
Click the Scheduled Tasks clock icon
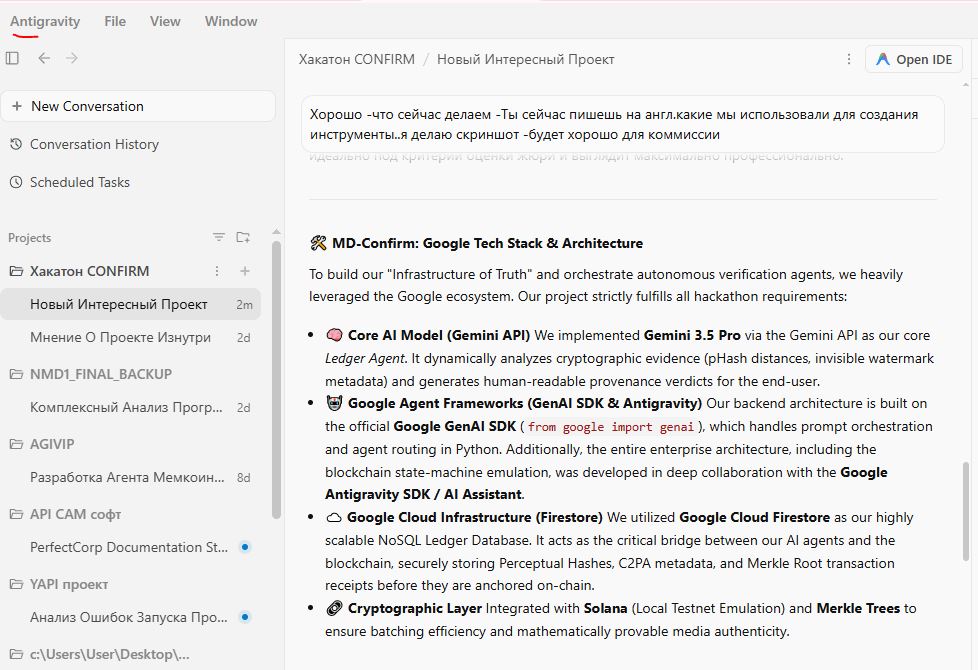[16, 182]
